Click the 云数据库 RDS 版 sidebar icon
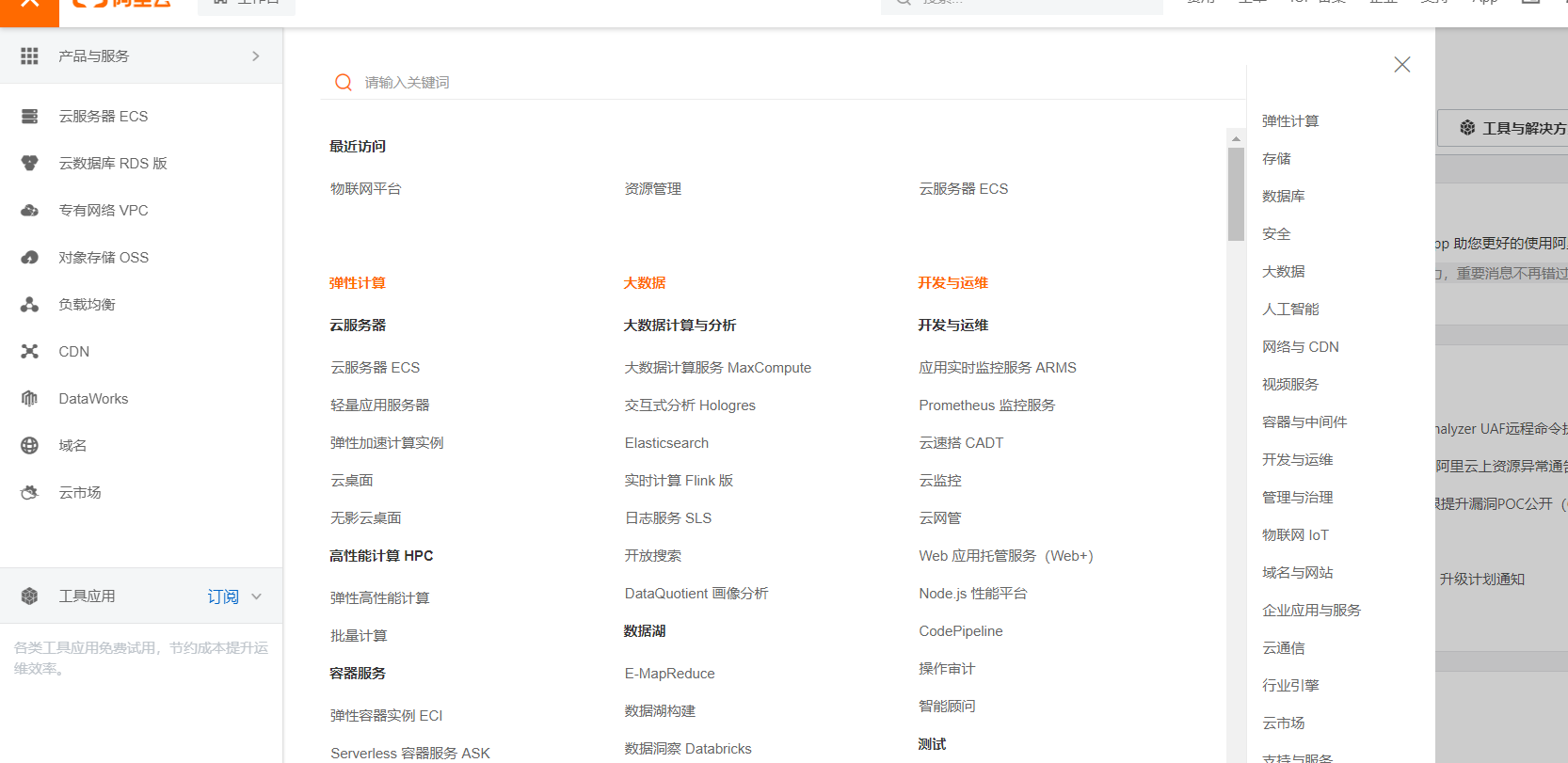The height and width of the screenshot is (763, 1568). pos(29,164)
